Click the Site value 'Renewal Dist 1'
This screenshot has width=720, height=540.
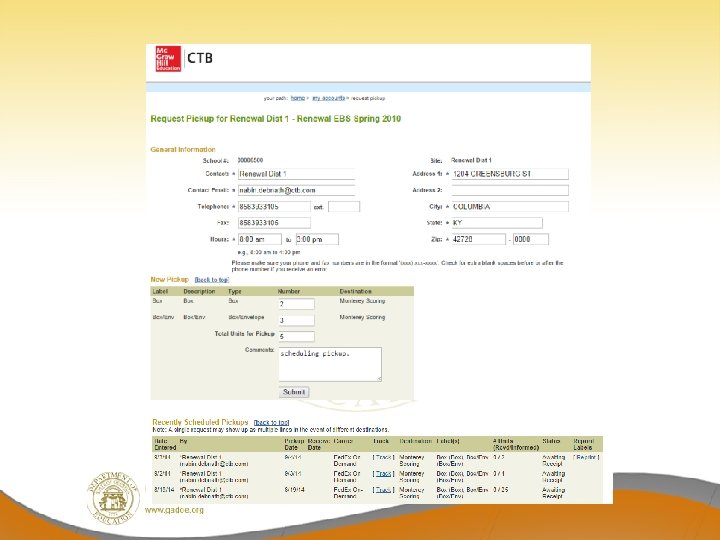[471, 160]
